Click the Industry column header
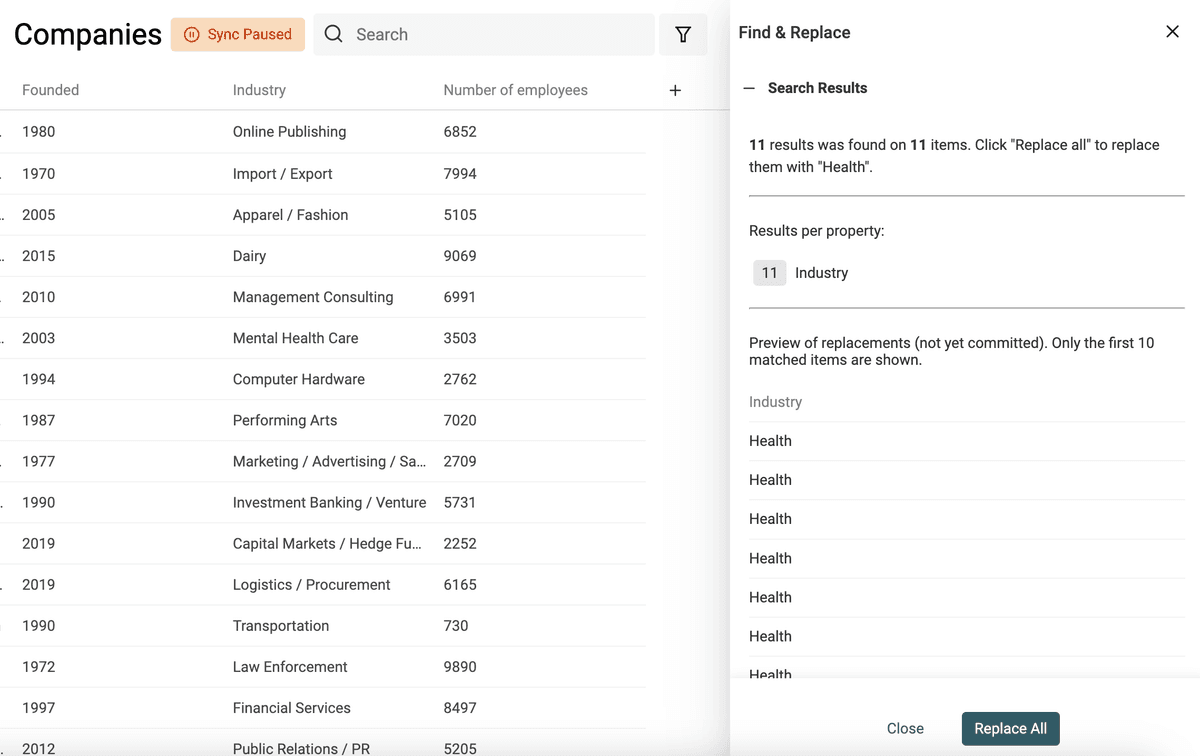1200x756 pixels. (259, 90)
